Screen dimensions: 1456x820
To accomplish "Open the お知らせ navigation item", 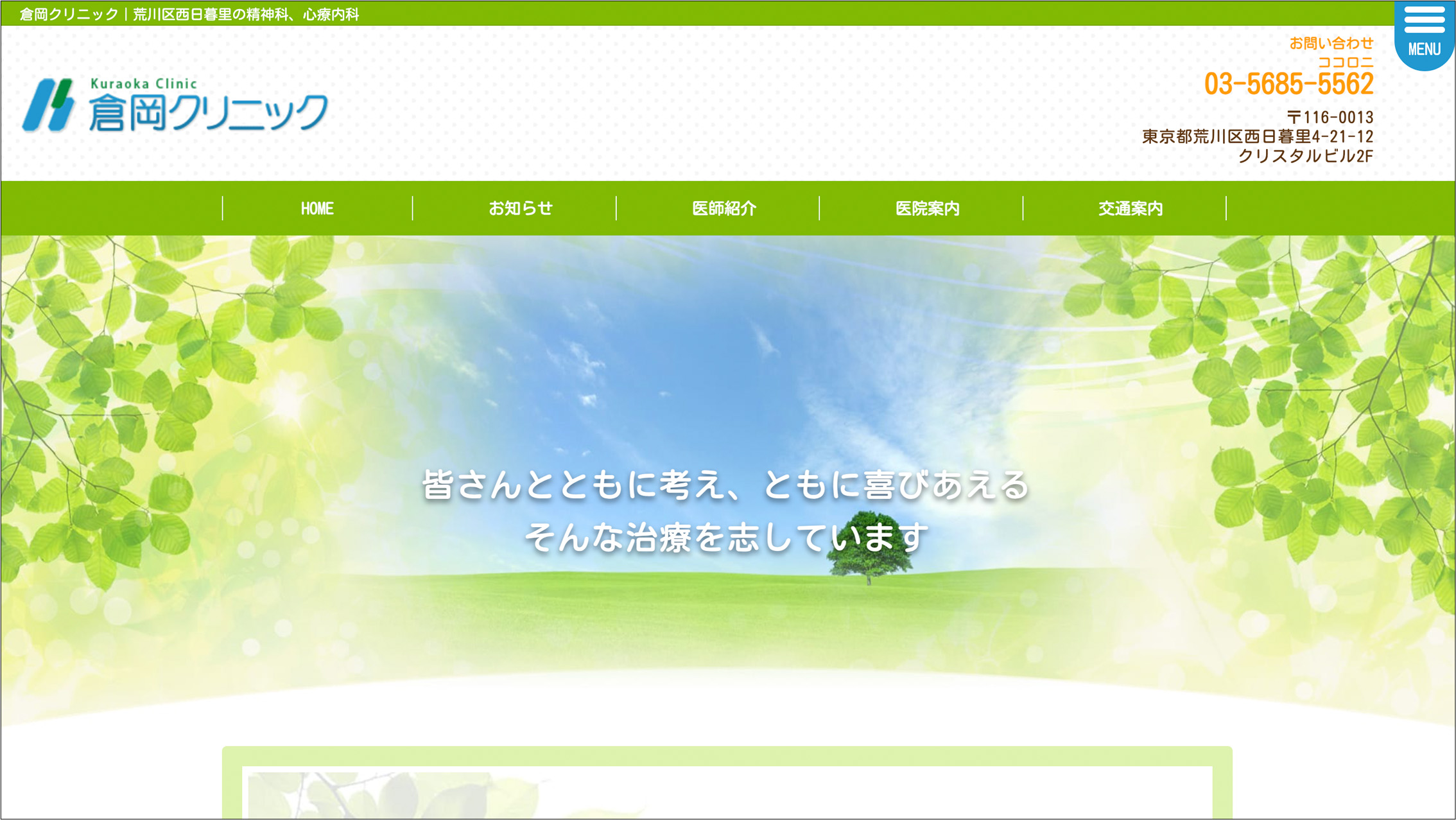I will pyautogui.click(x=520, y=208).
